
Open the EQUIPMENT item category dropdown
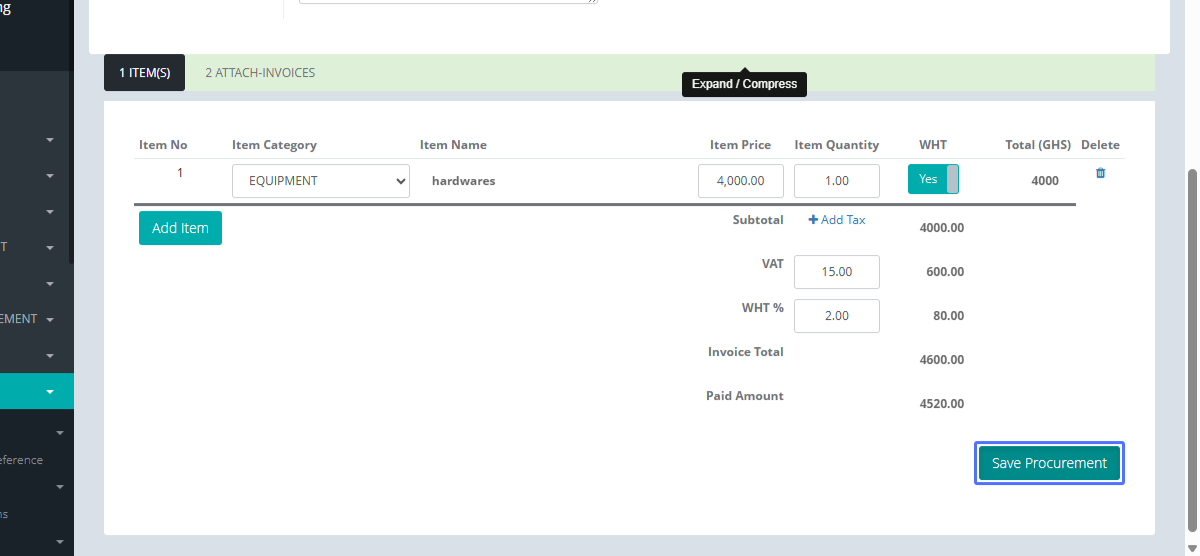pyautogui.click(x=320, y=181)
